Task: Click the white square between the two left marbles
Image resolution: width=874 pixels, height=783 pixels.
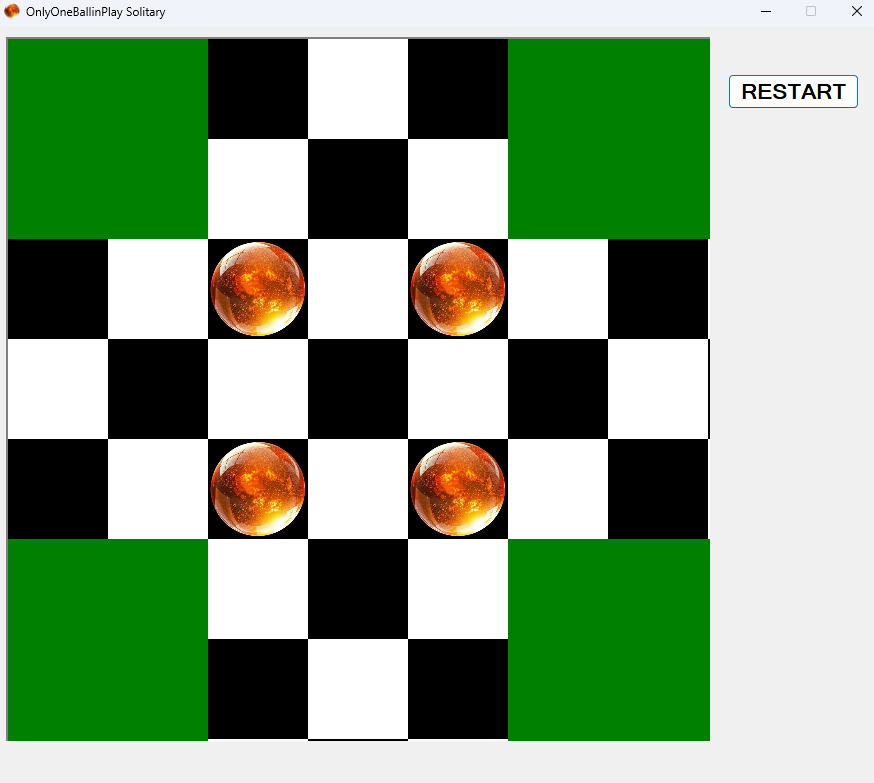Action: (258, 389)
